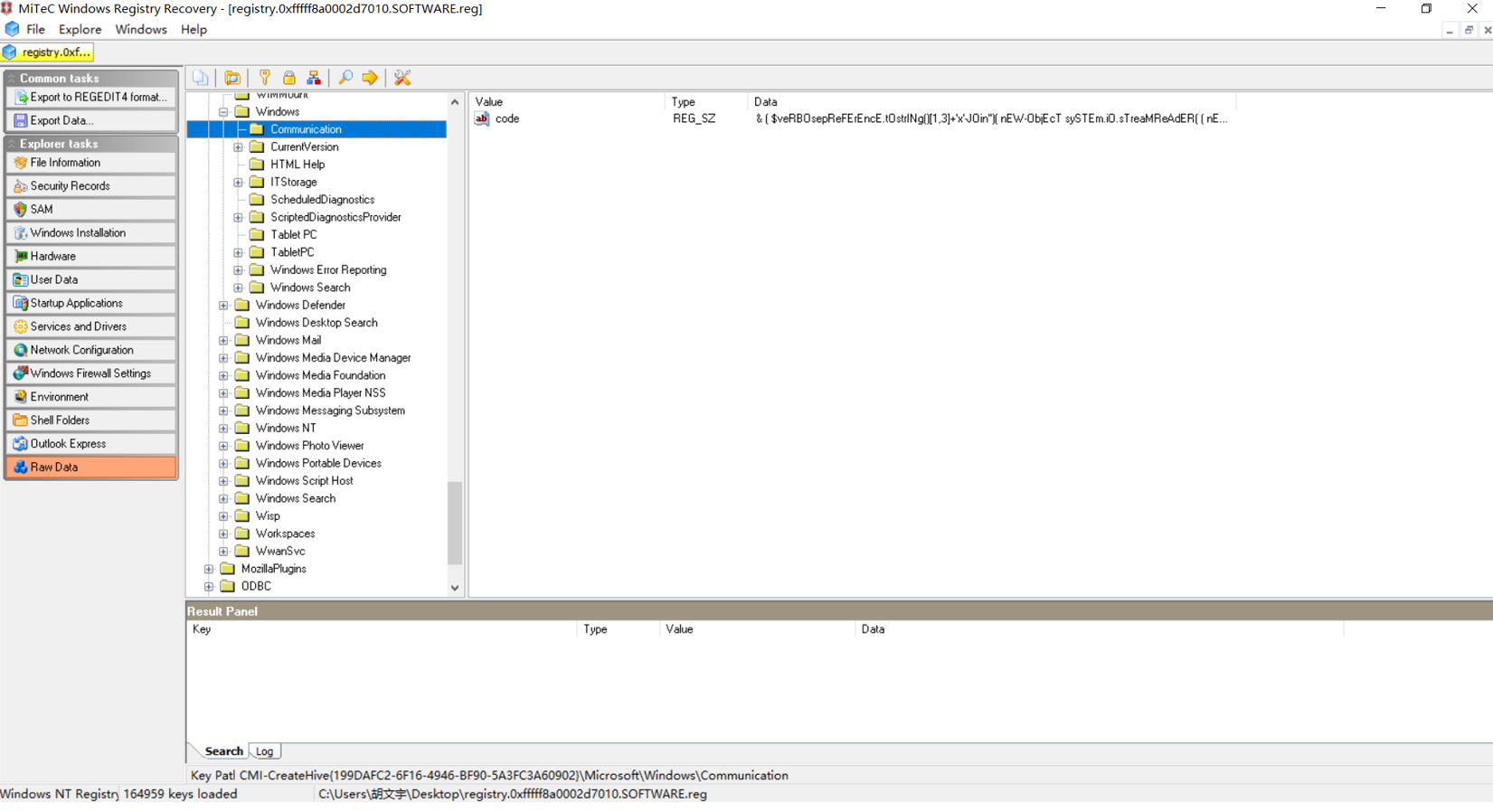Open File Information explorer task
Screen dimensions: 1493x812
[90, 163]
